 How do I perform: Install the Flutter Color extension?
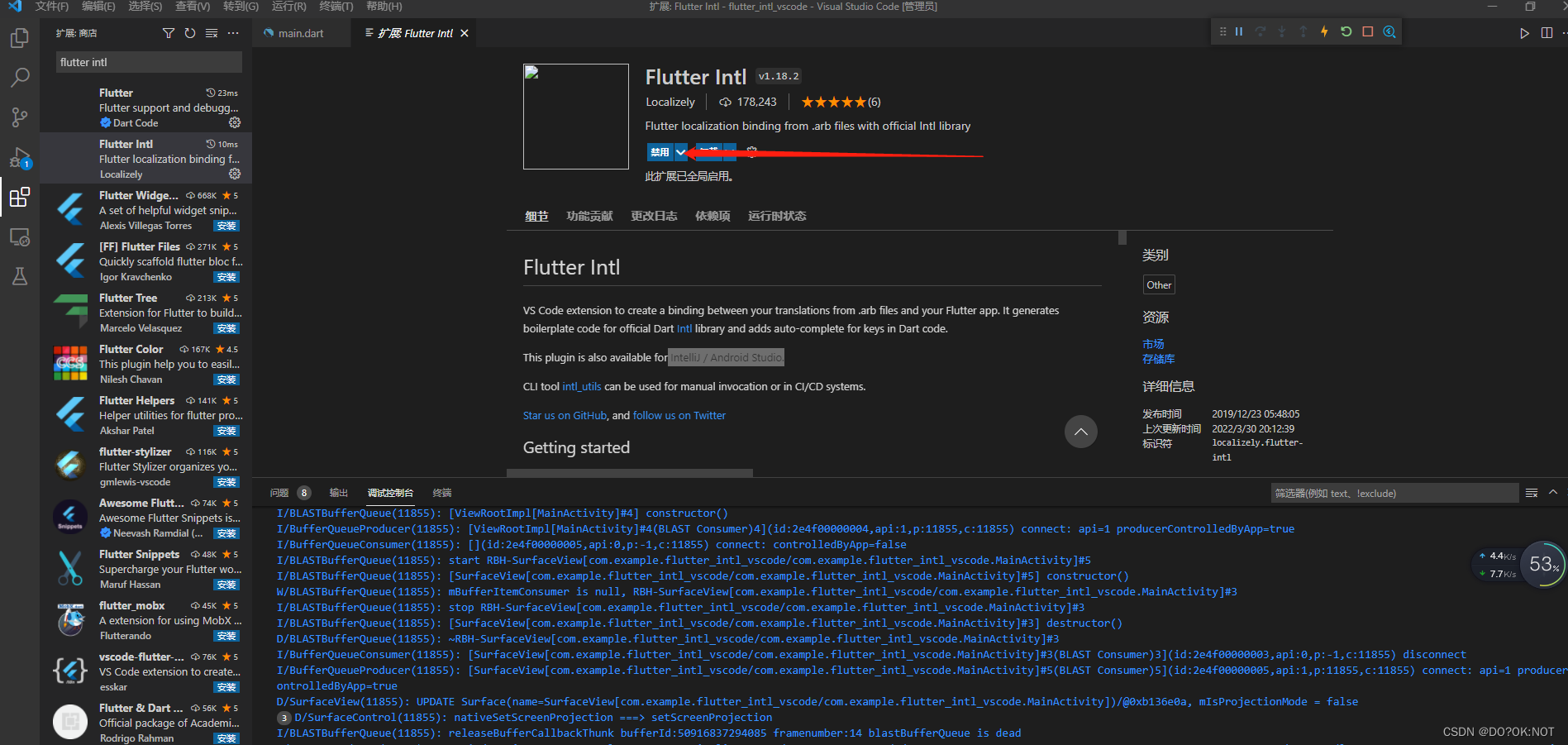[x=226, y=380]
